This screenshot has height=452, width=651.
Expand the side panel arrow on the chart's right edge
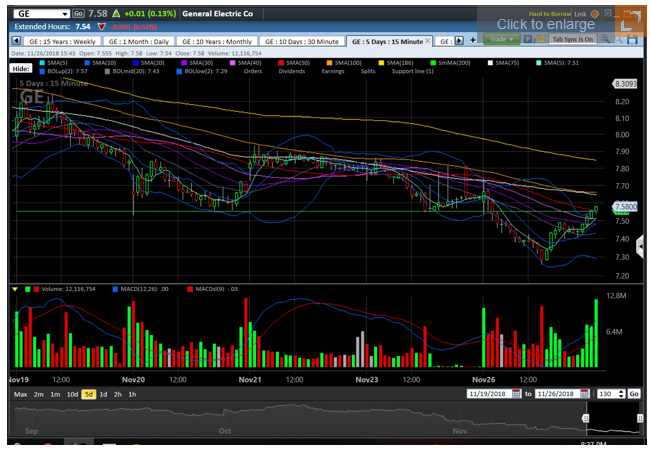click(x=639, y=247)
